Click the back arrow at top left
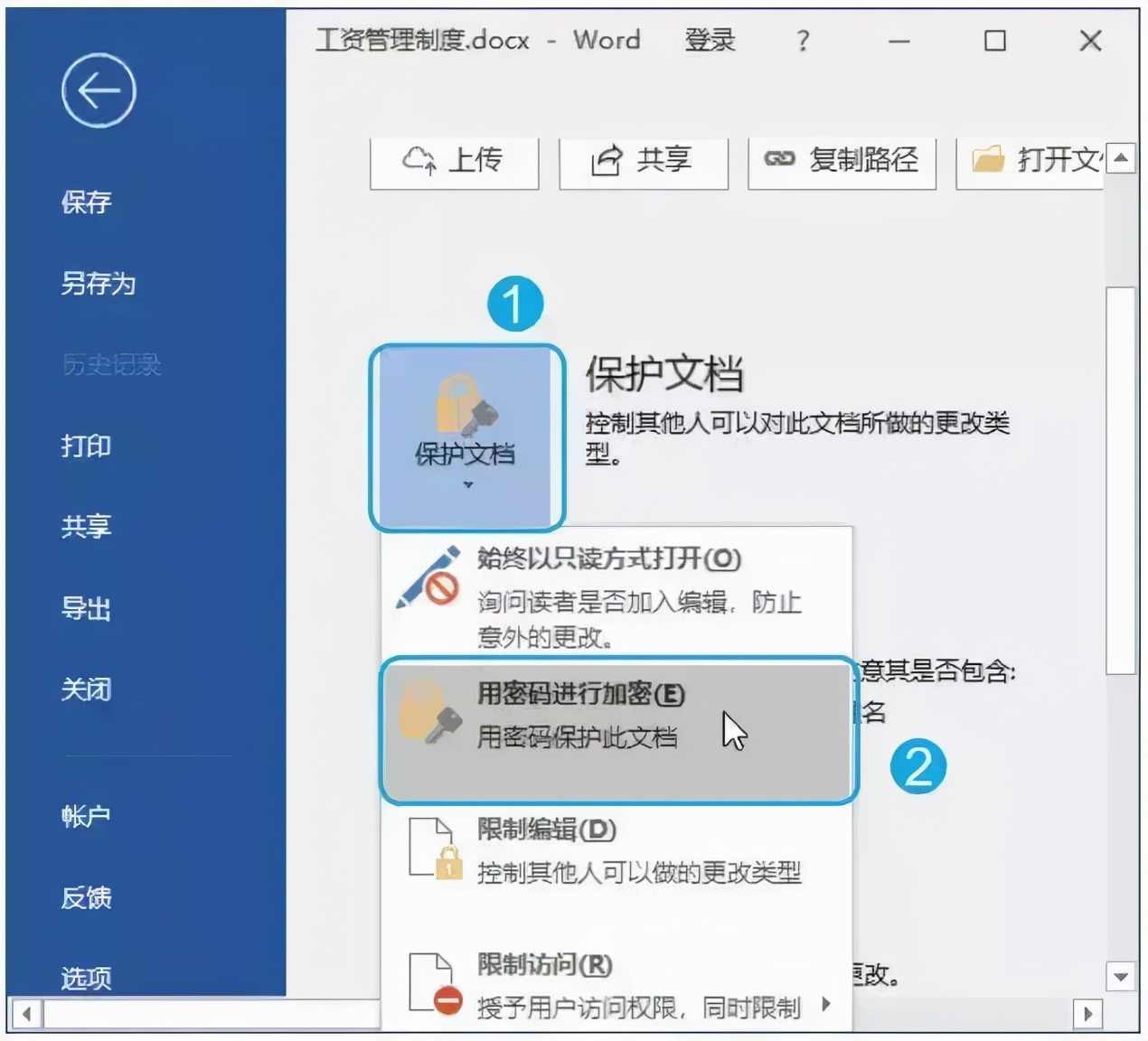This screenshot has height=1041, width=1148. [98, 90]
